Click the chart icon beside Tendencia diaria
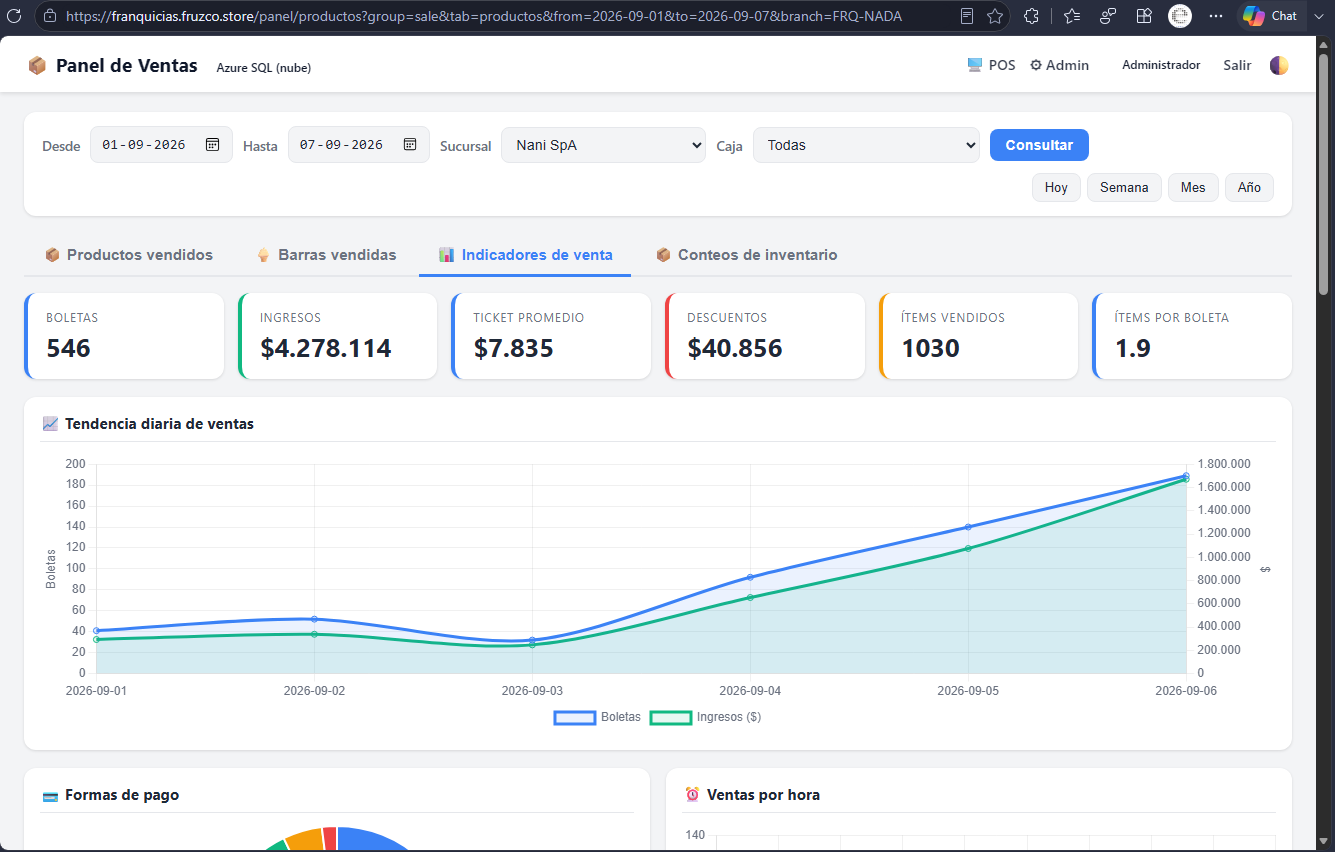1335x852 pixels. (50, 424)
